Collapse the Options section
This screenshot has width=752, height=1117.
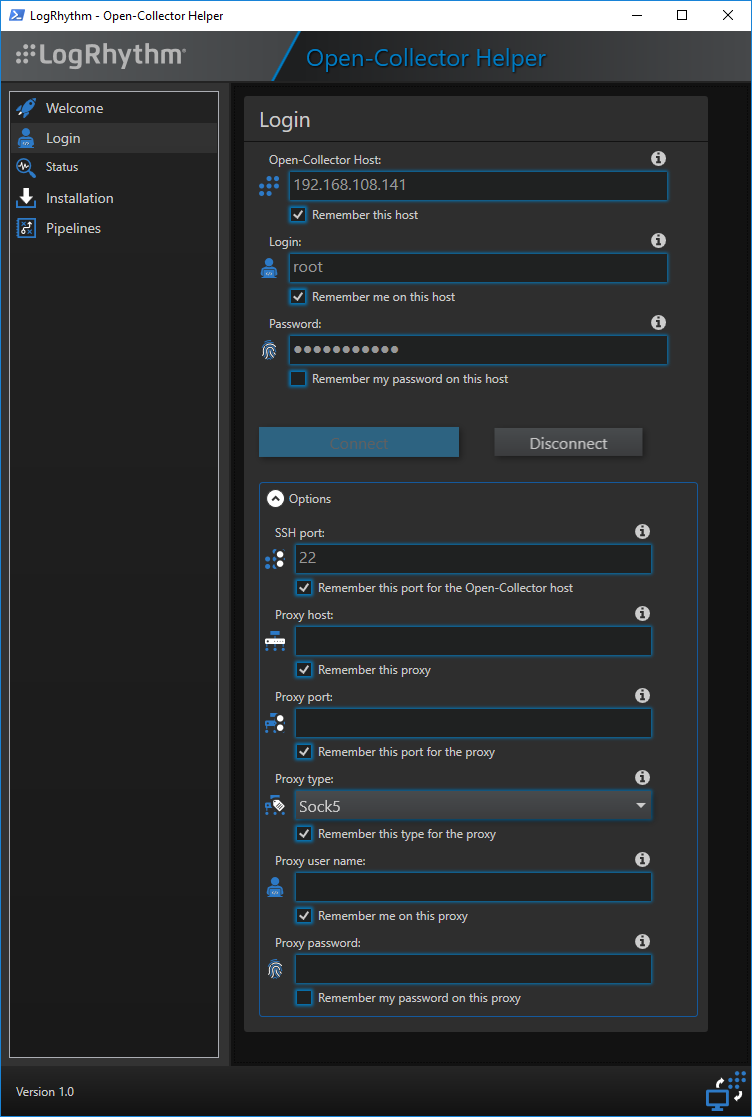(275, 499)
